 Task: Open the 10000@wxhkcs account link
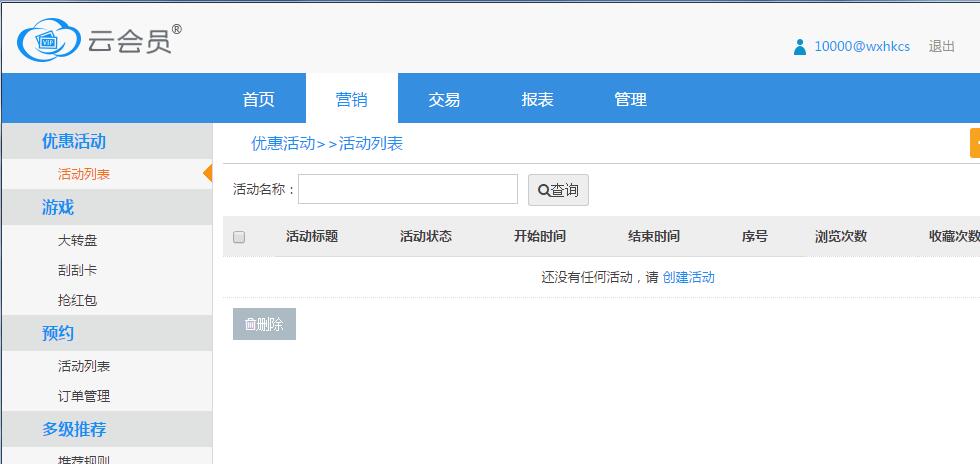tap(862, 47)
